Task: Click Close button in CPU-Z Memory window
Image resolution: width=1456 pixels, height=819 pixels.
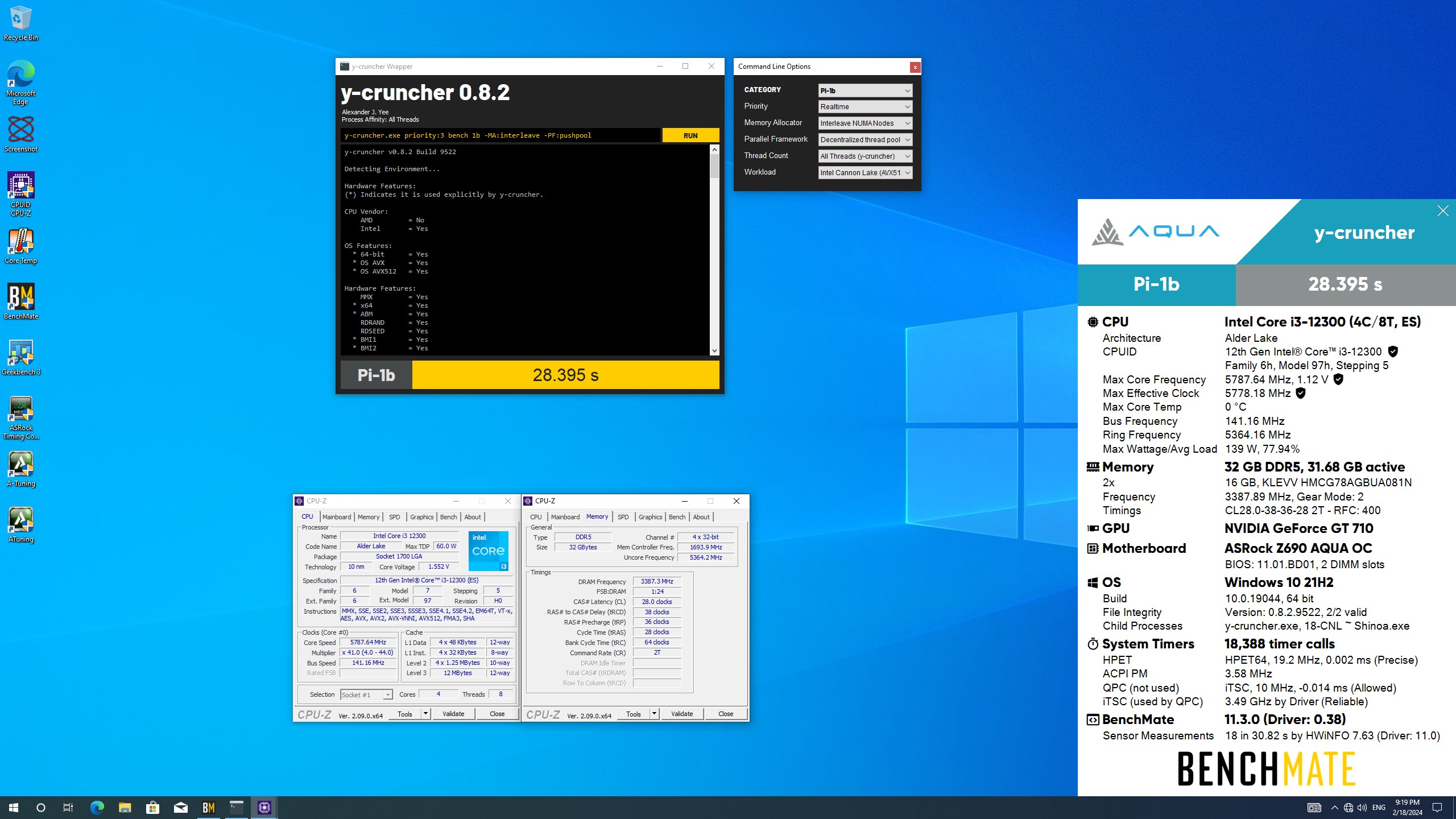Action: click(x=726, y=714)
